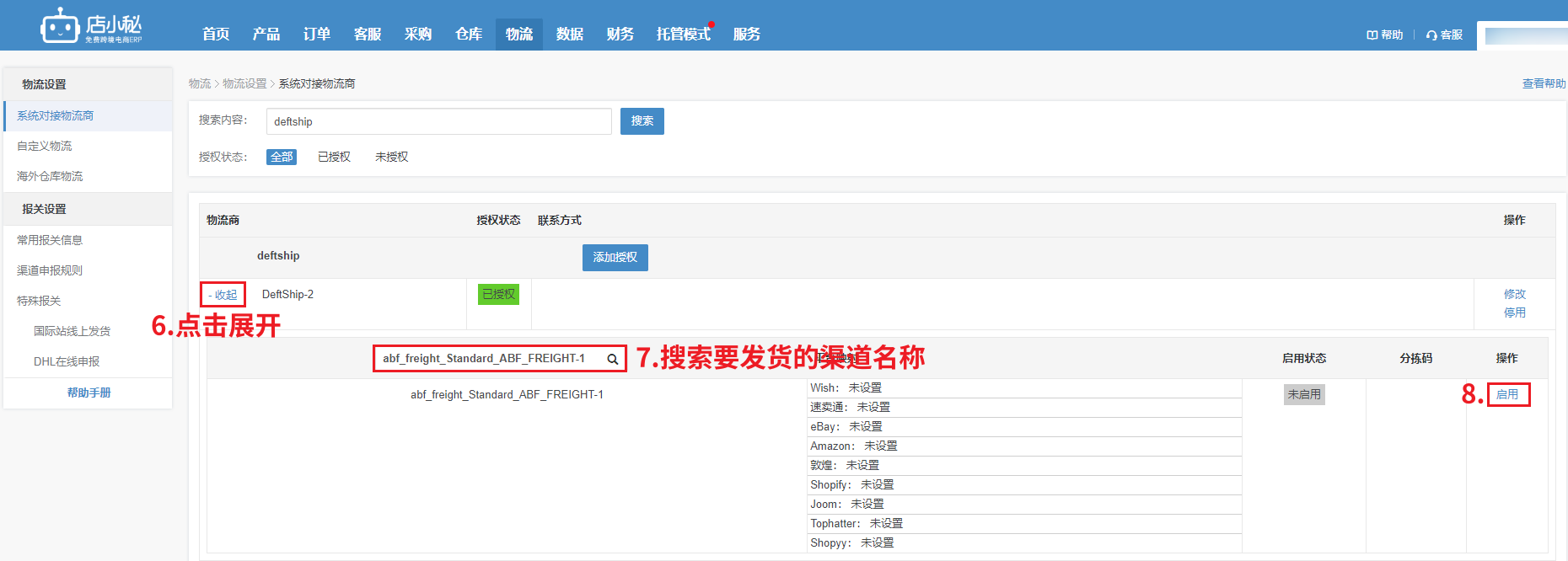The width and height of the screenshot is (1568, 561).
Task: Open the 采购 menu
Action: coord(418,34)
